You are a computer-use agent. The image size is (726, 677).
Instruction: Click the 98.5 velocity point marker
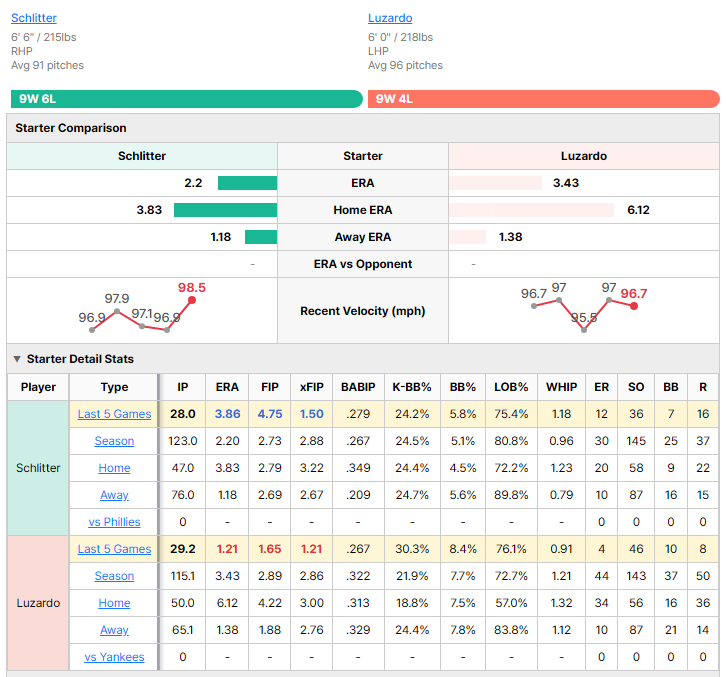click(x=192, y=300)
